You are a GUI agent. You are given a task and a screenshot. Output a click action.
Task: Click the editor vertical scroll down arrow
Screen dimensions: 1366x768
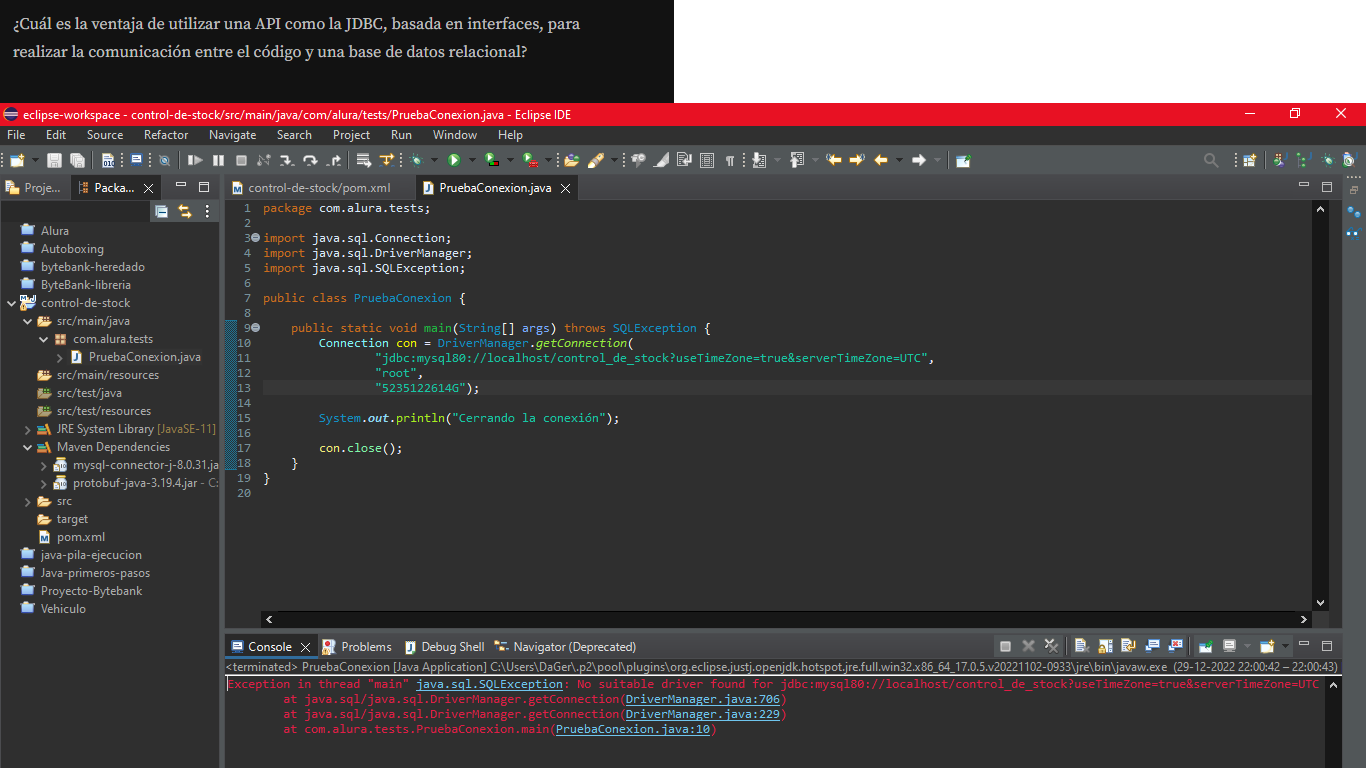point(1320,603)
